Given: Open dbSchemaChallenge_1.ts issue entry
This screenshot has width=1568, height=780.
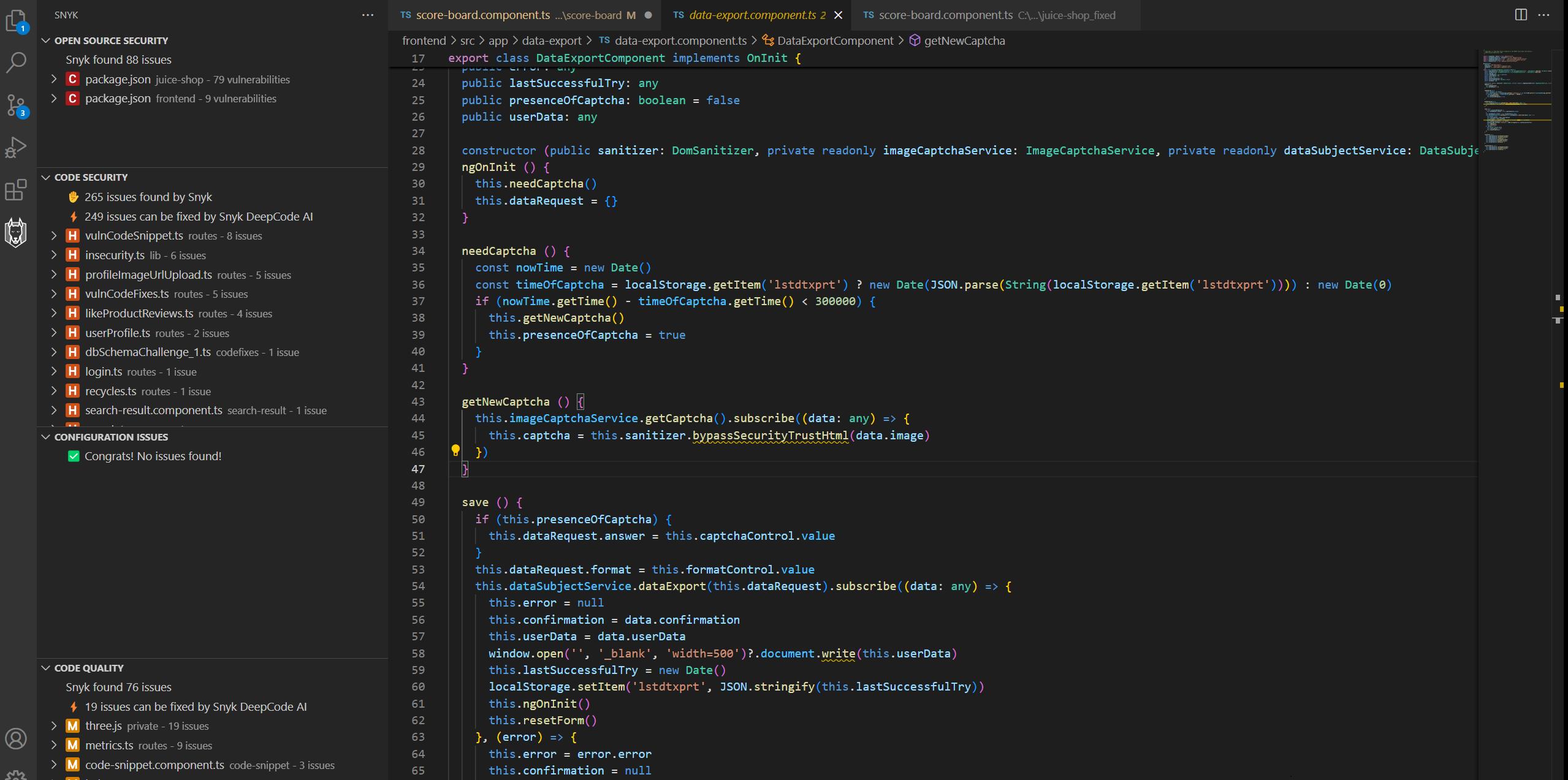Looking at the screenshot, I should click(212, 352).
